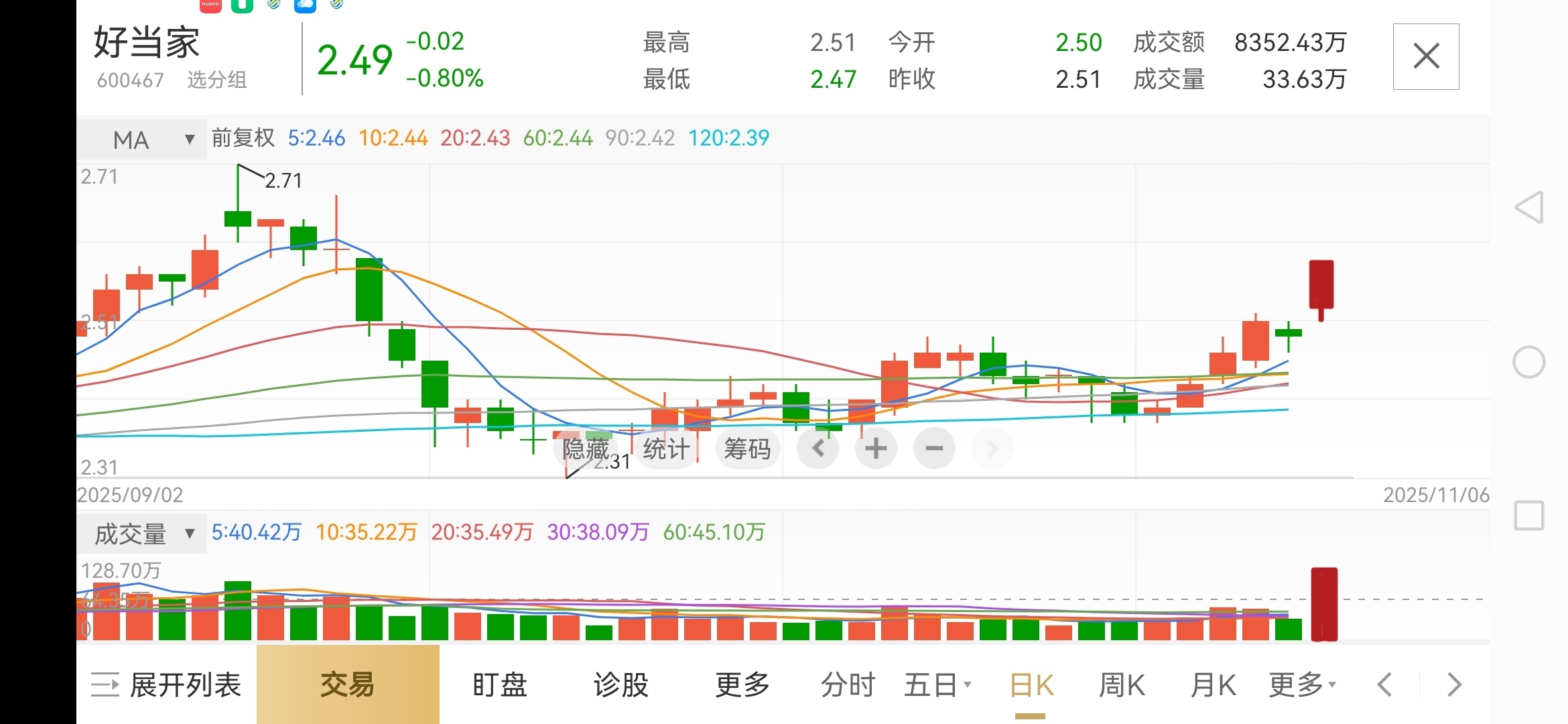Screen dimensions: 1568x724
Task: Open the MA indicator dropdown
Action: (142, 139)
